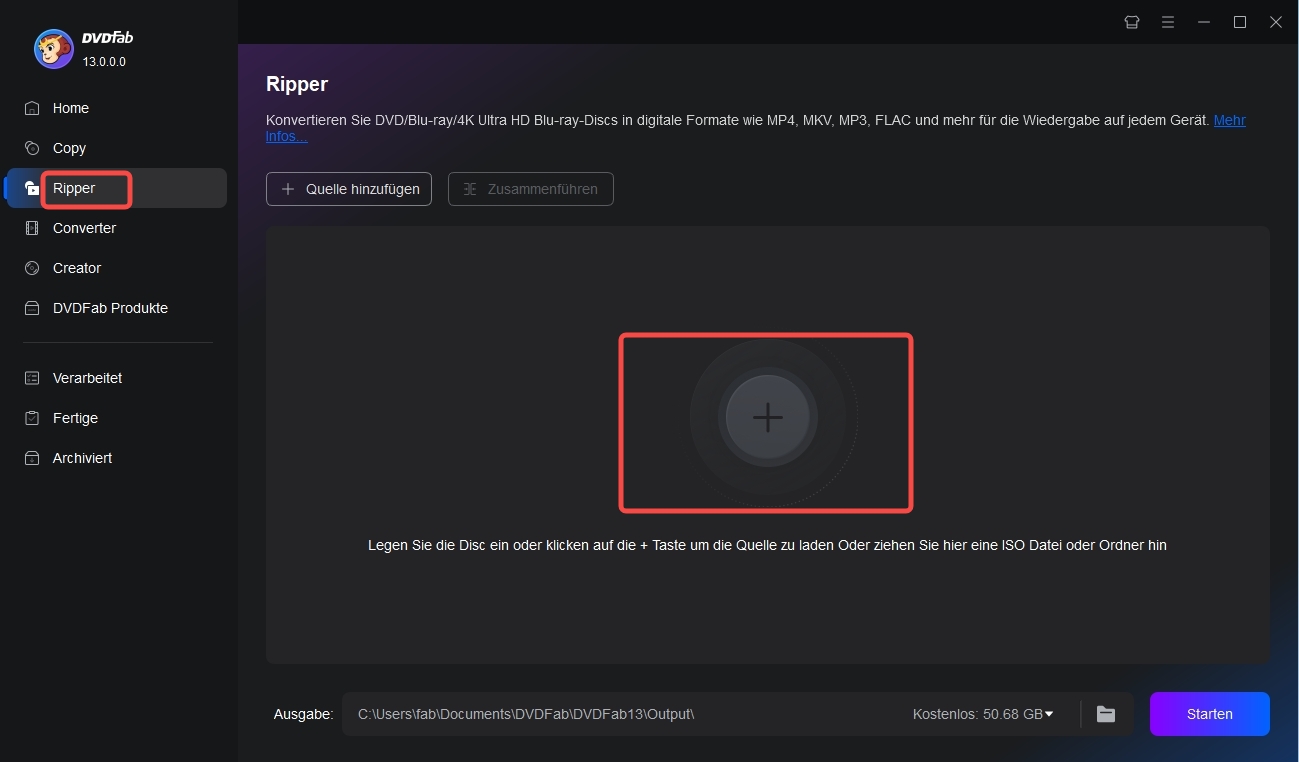The image size is (1299, 762).
Task: Close the DVDFab window
Action: 1276,22
